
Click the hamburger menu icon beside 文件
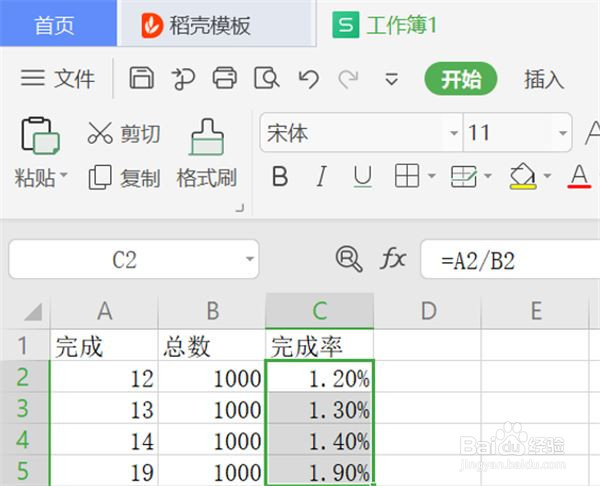(x=33, y=78)
